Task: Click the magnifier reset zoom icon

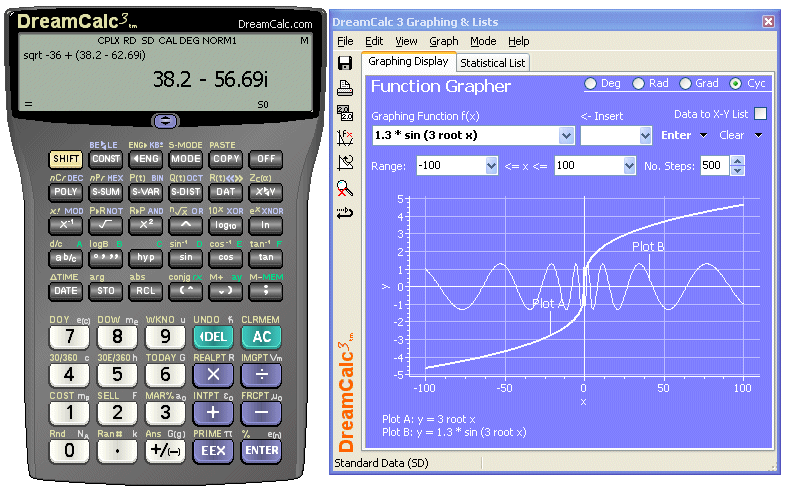Action: click(x=345, y=188)
